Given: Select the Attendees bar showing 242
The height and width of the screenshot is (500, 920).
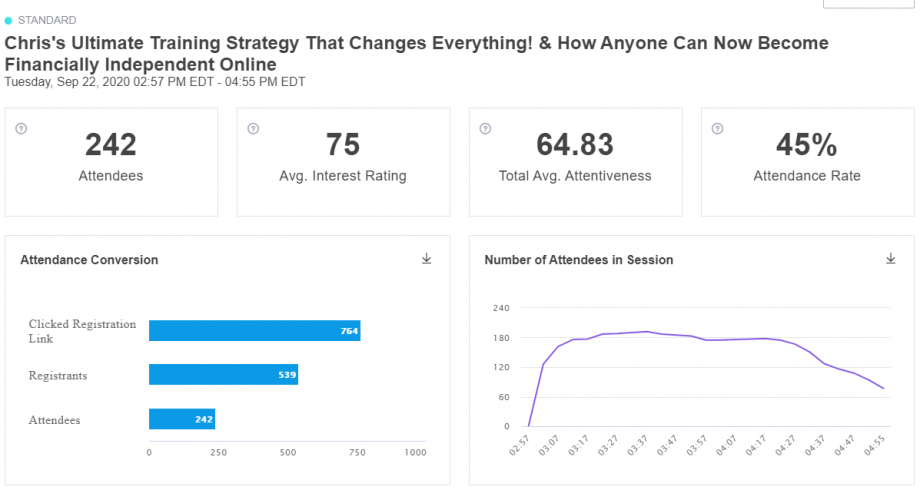Looking at the screenshot, I should (182, 419).
